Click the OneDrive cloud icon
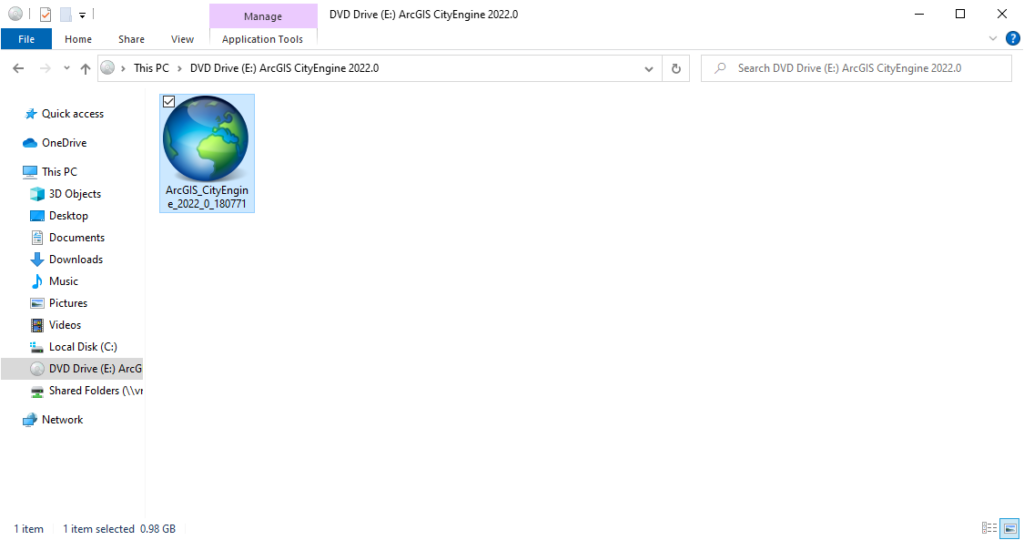Screen dimensions: 1024x540 [30, 142]
